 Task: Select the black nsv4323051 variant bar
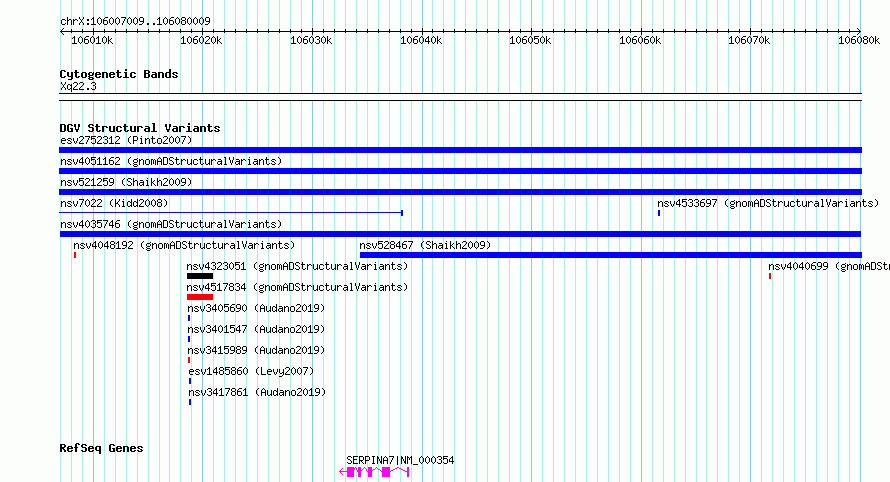click(200, 276)
